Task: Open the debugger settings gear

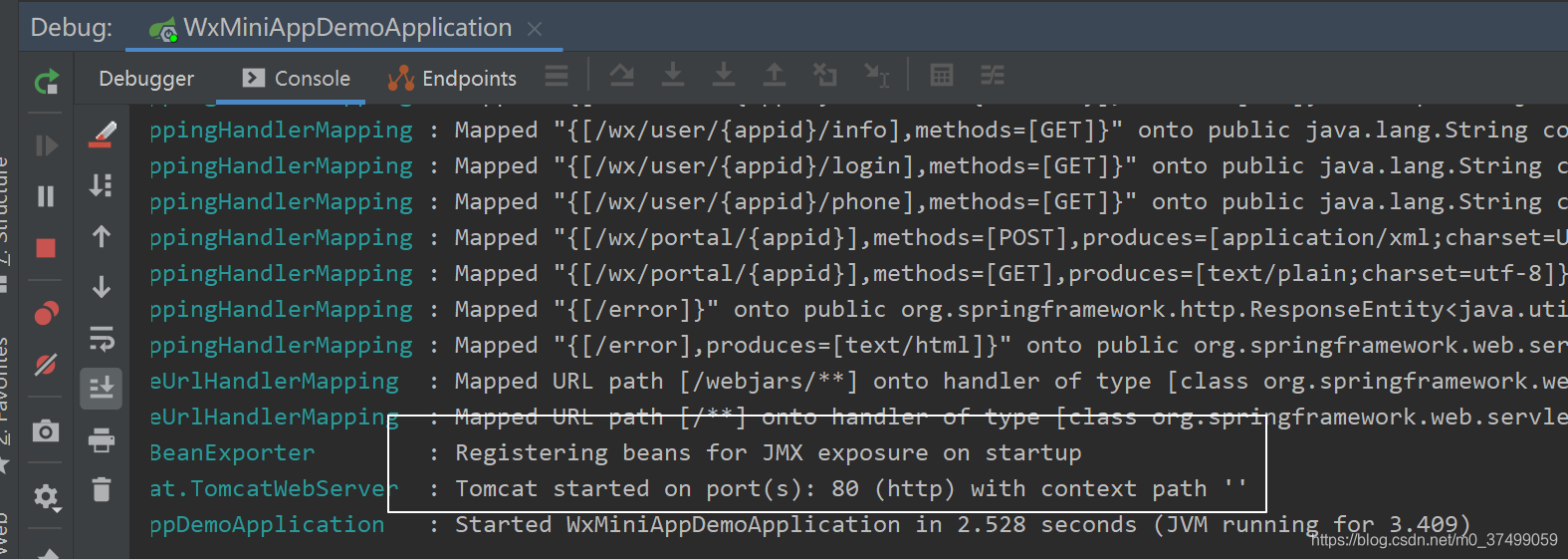Action: (46, 496)
